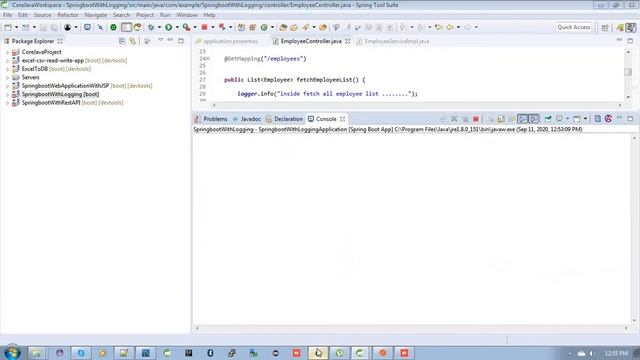This screenshot has width=640, height=360.
Task: Click the Clear Console icon
Action: click(x=501, y=119)
